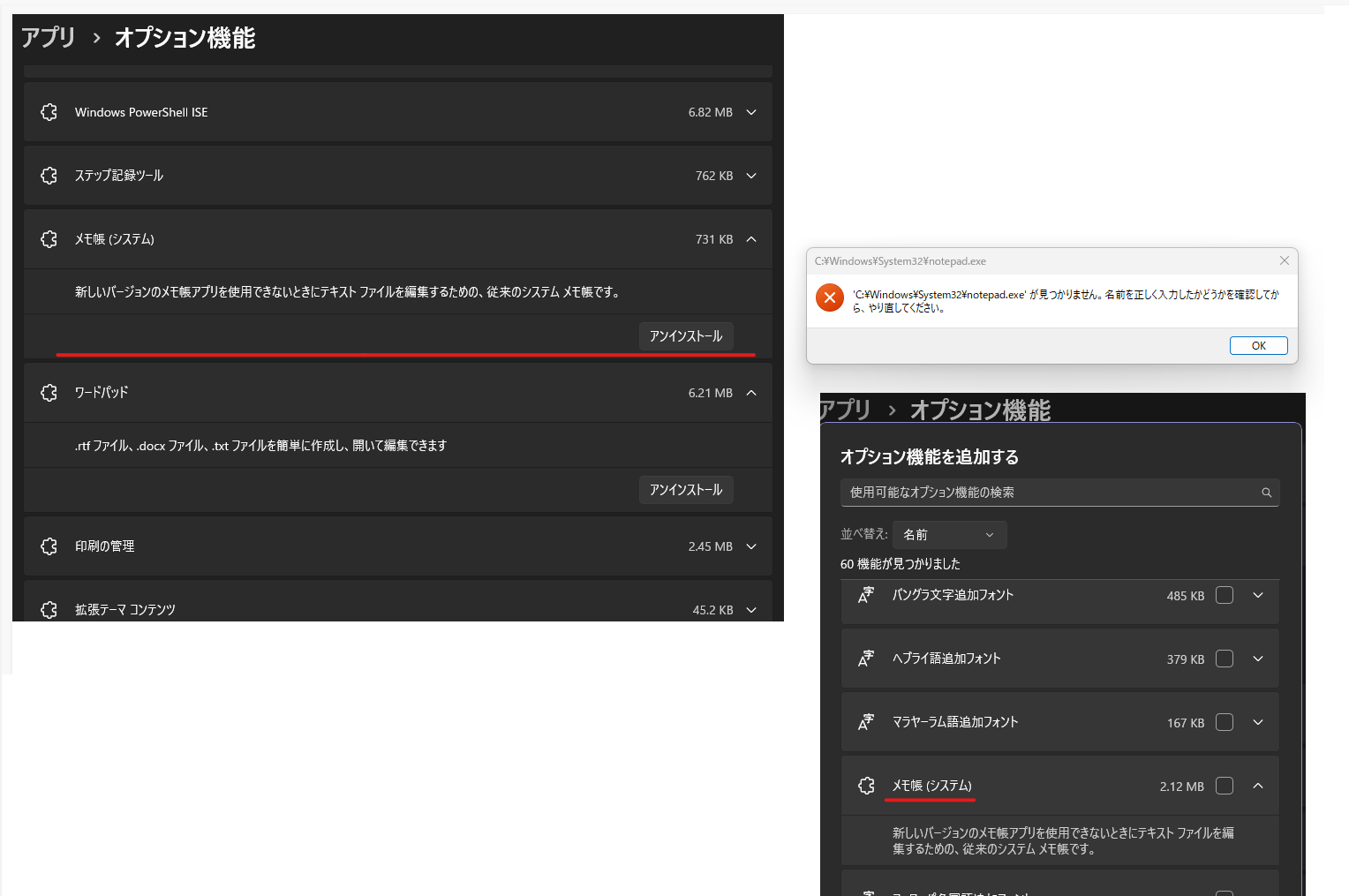
Task: Collapse the メモ帳 (システム) 731 KB row
Action: point(751,239)
